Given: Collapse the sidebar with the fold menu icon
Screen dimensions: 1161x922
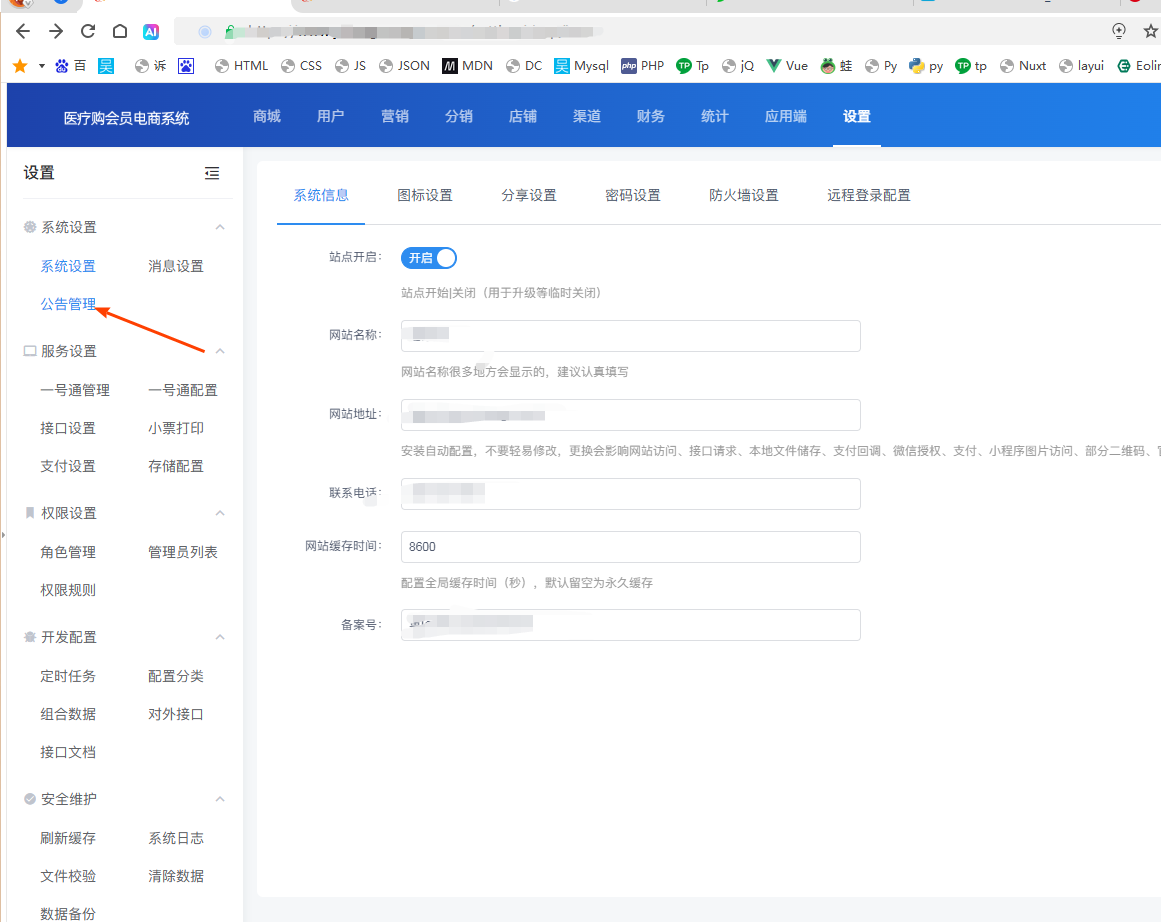Looking at the screenshot, I should pos(212,173).
